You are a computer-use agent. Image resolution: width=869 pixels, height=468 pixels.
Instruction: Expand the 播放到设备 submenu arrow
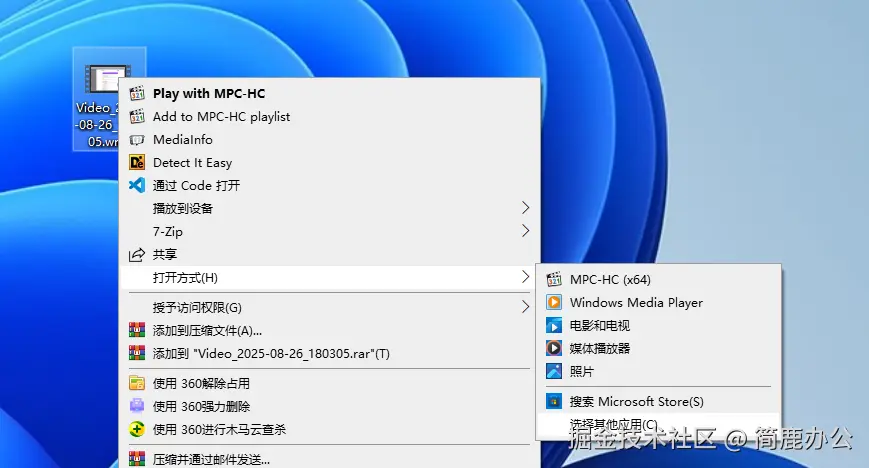pos(525,208)
